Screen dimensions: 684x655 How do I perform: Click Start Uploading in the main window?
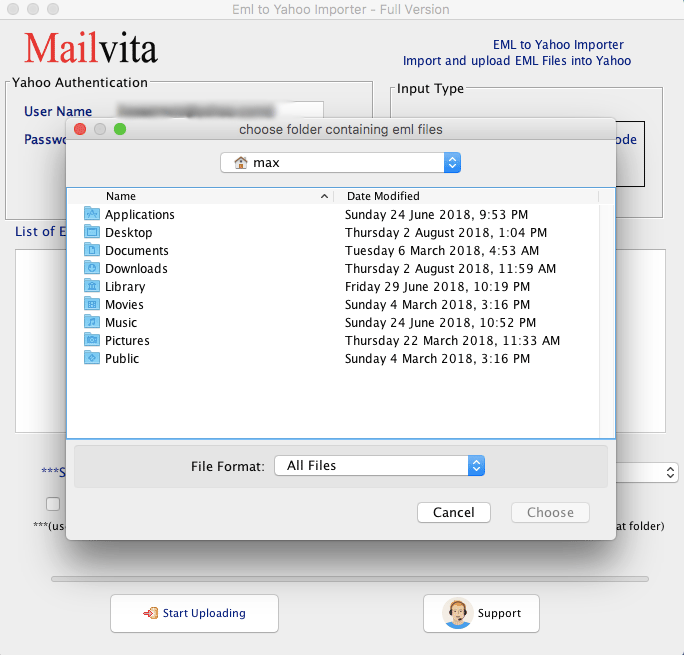(195, 613)
